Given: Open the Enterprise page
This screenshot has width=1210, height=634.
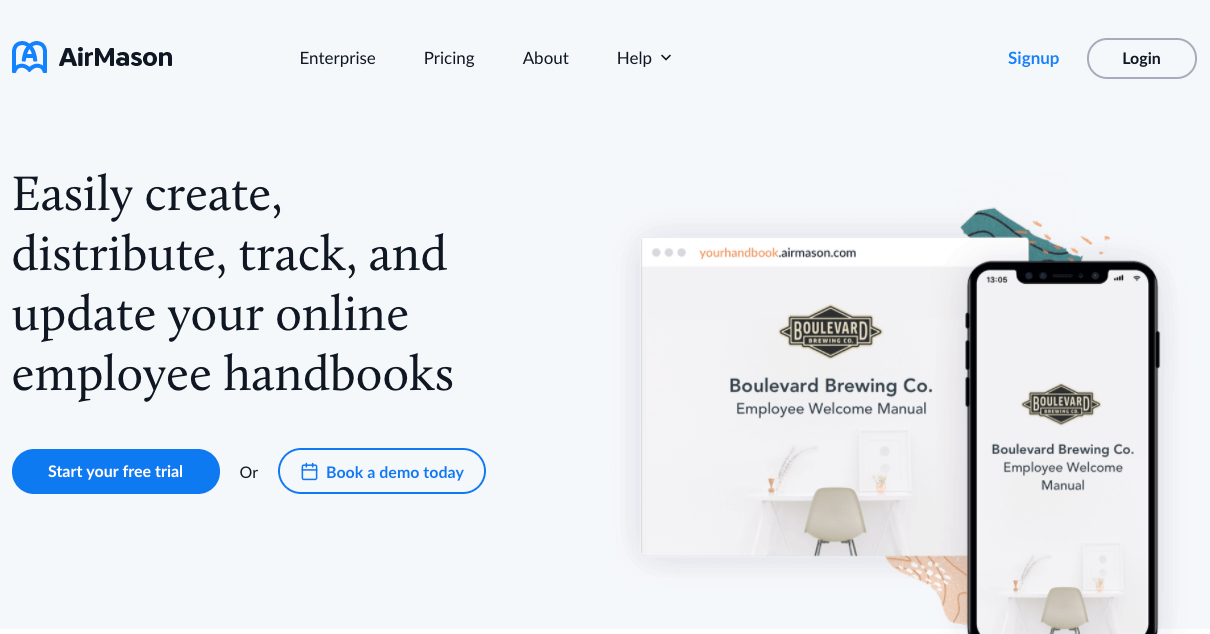Looking at the screenshot, I should [x=338, y=58].
